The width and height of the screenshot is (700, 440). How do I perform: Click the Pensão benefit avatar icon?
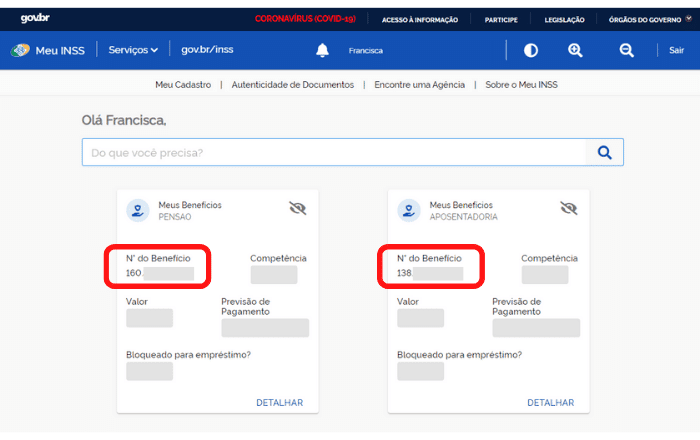(138, 210)
